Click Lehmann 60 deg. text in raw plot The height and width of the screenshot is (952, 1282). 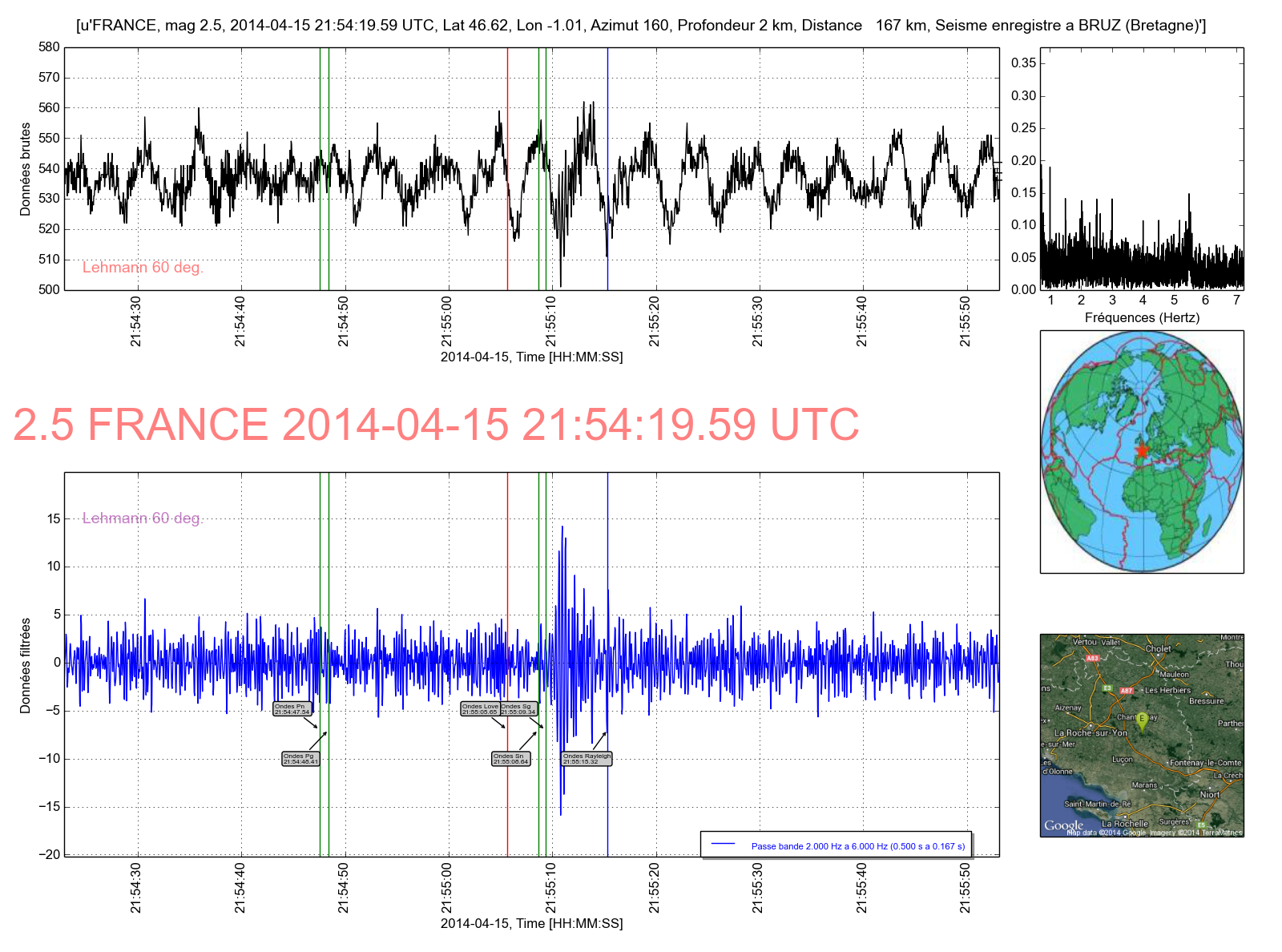click(143, 268)
